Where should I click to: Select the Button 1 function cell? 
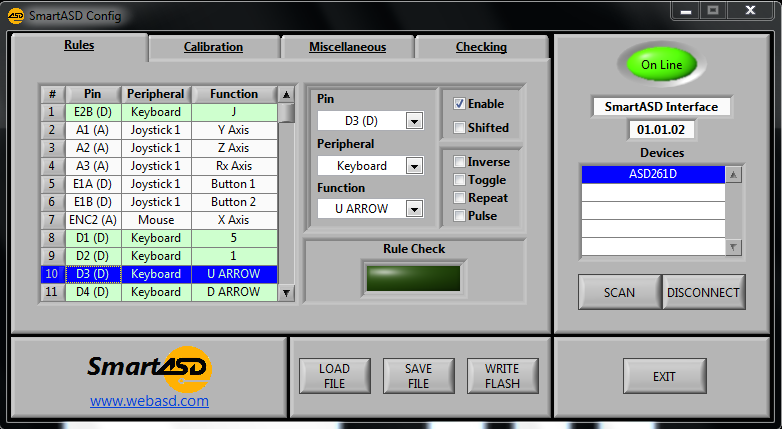pos(234,184)
